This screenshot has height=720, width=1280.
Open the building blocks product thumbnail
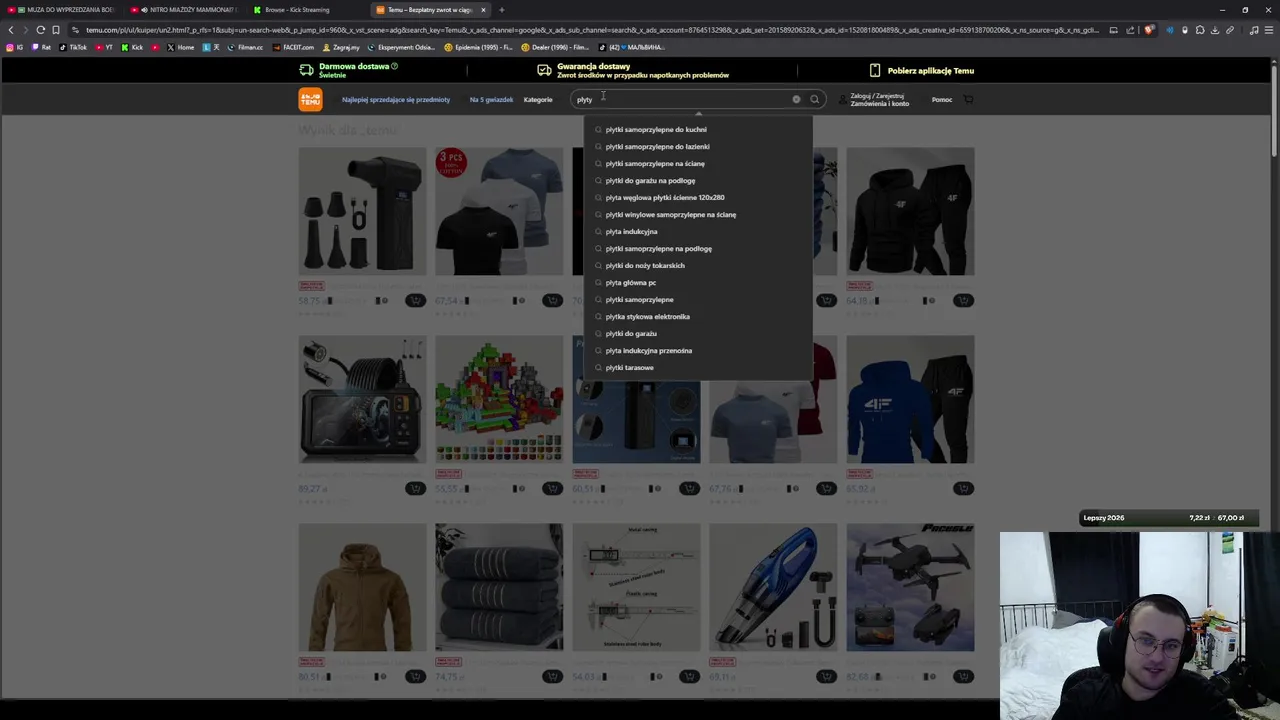click(499, 399)
